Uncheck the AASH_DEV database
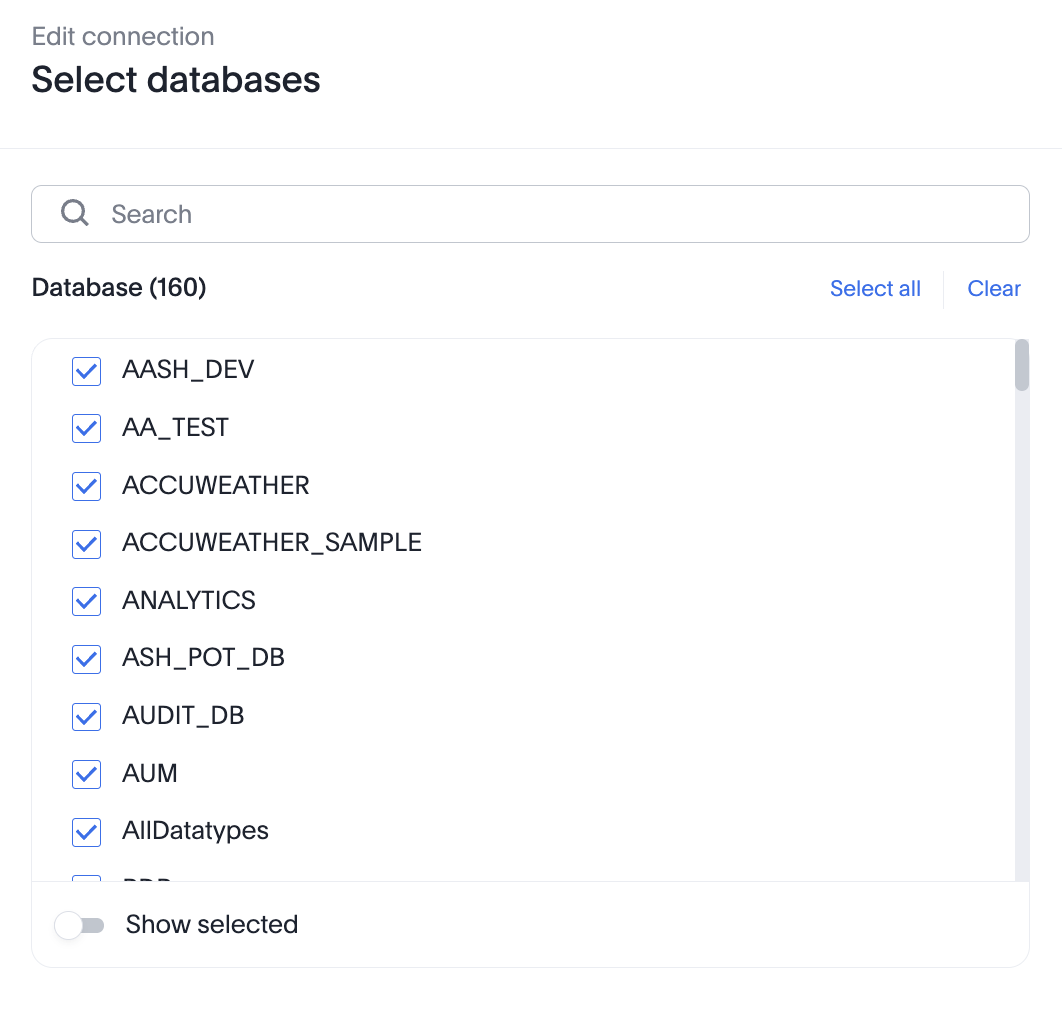 86,371
